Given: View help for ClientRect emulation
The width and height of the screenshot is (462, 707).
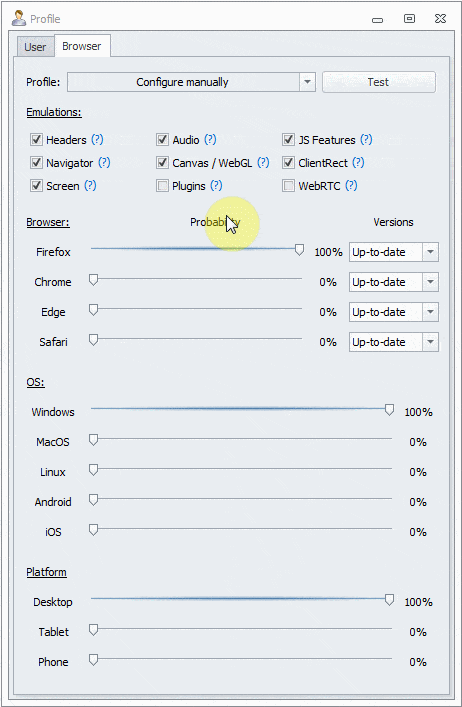Looking at the screenshot, I should click(x=358, y=163).
